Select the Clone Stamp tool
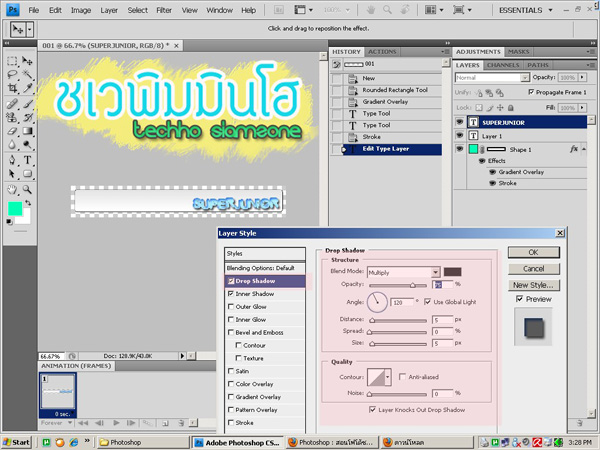Screen dimensions: 600x450 [x=12, y=117]
